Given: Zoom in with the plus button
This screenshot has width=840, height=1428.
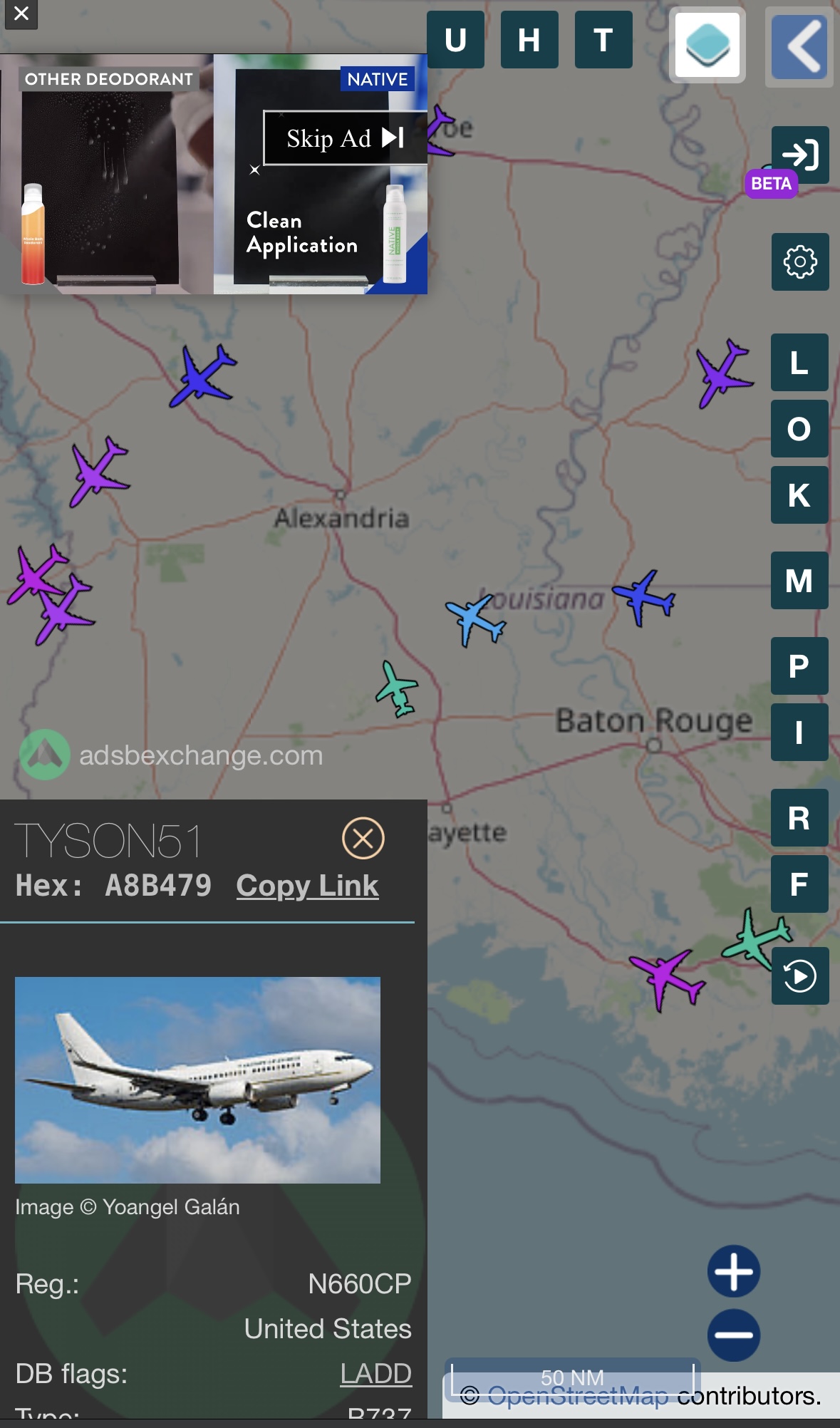Looking at the screenshot, I should tap(734, 1271).
